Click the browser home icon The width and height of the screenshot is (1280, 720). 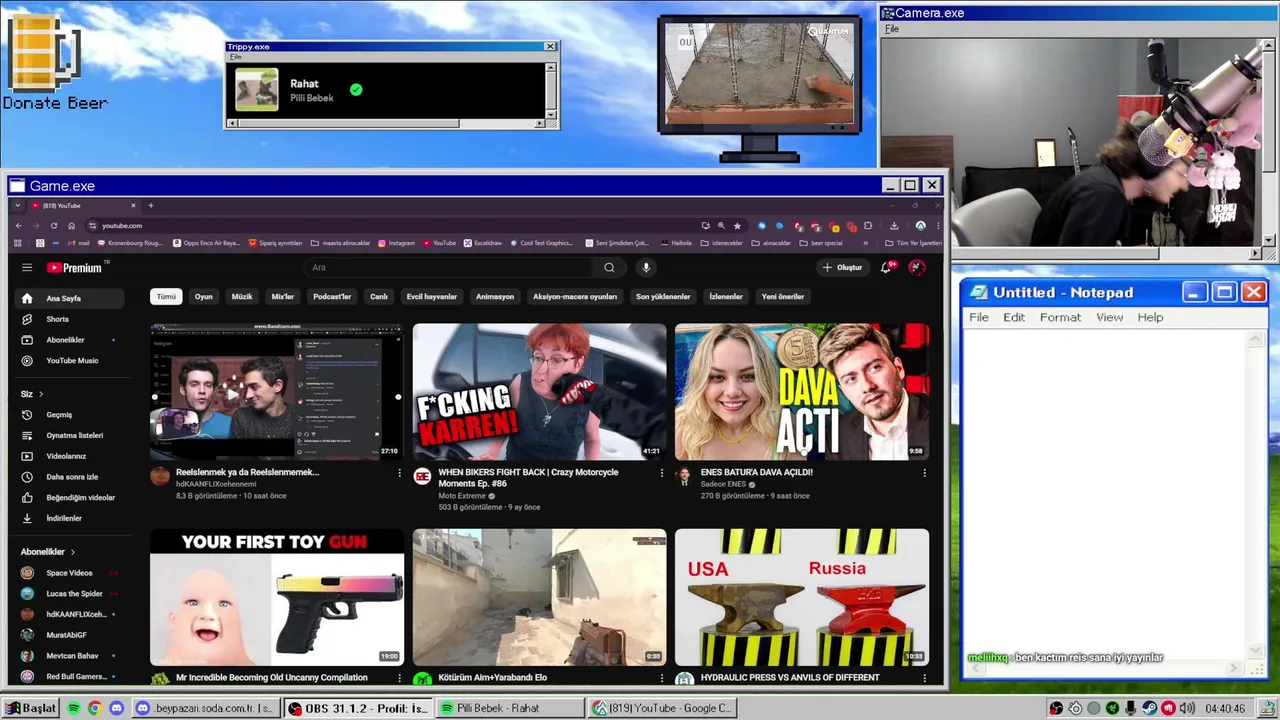71,226
